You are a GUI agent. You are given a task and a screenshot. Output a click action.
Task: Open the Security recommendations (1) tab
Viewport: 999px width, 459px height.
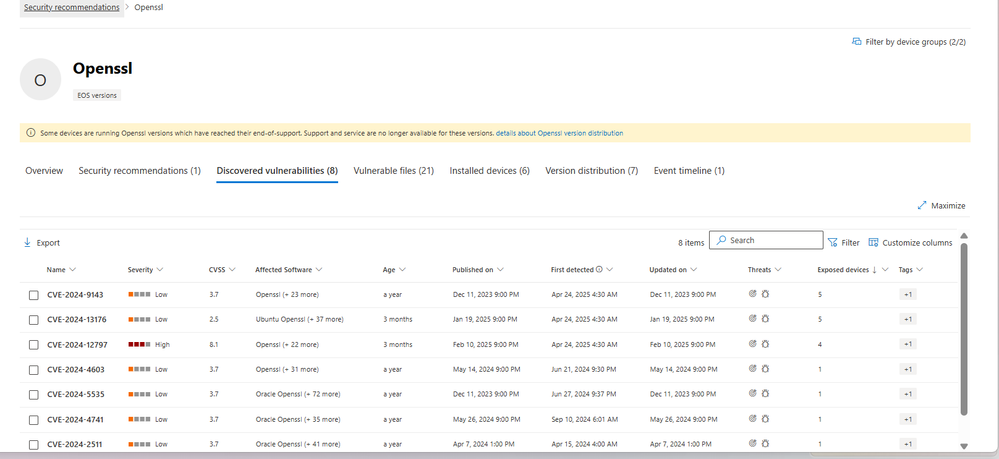coord(140,171)
